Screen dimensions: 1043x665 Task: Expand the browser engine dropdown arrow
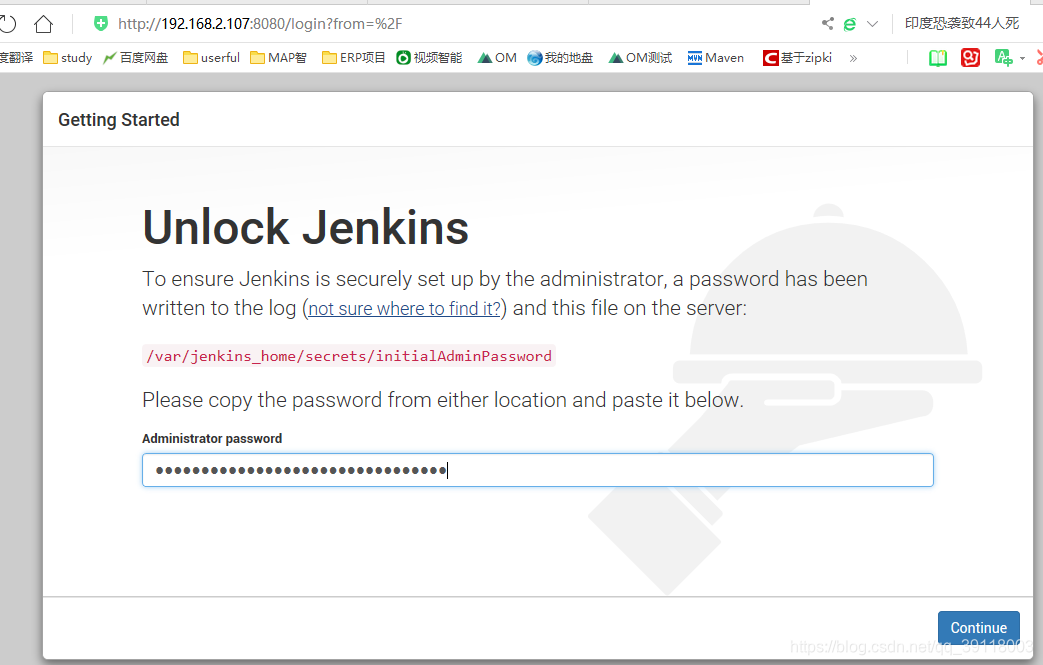coord(873,25)
